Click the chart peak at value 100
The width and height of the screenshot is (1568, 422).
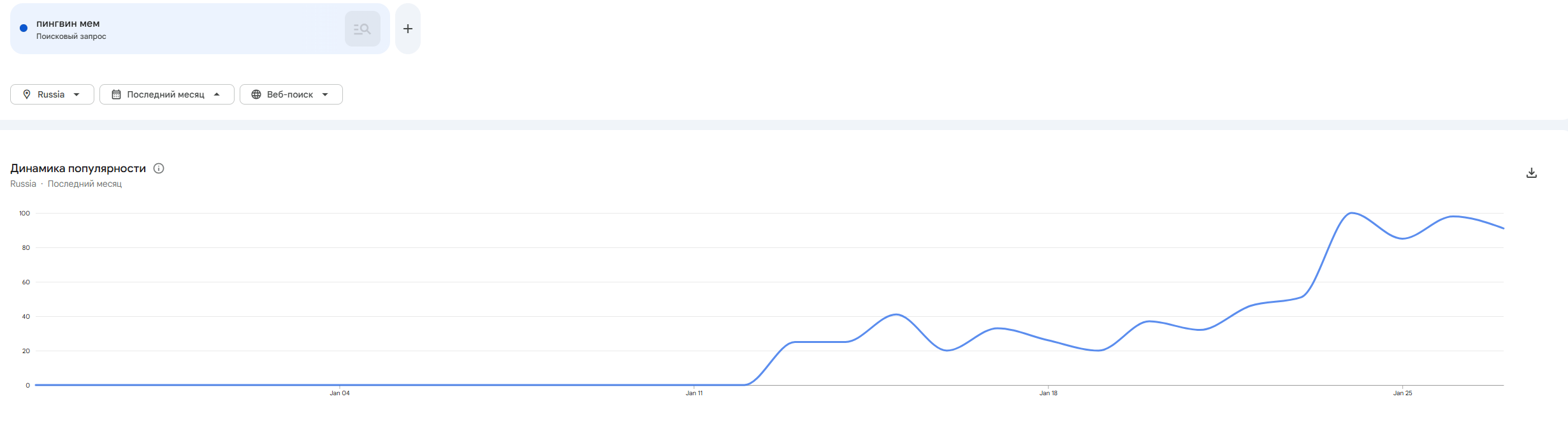(1351, 213)
